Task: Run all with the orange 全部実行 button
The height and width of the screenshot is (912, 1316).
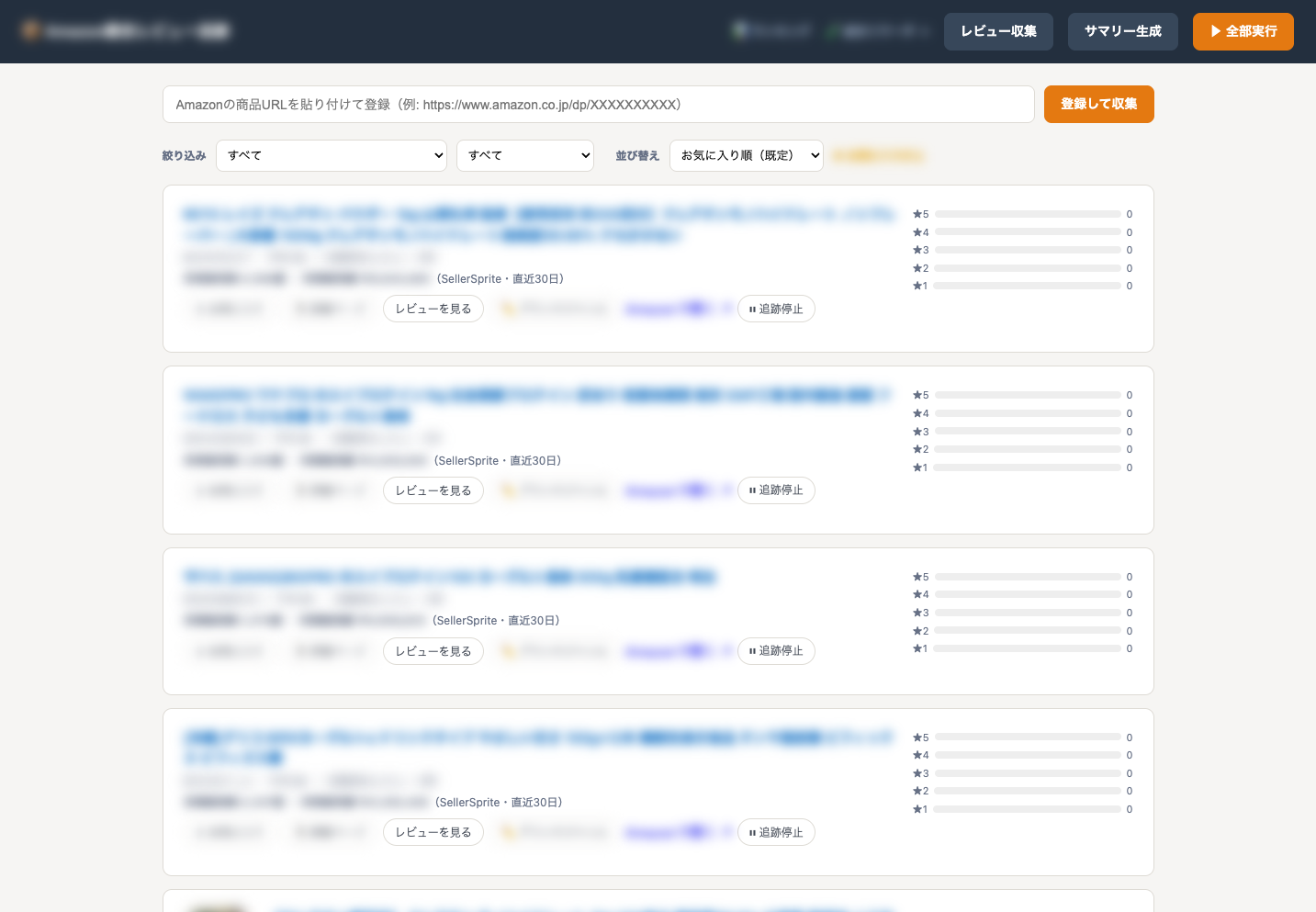Action: click(1243, 31)
